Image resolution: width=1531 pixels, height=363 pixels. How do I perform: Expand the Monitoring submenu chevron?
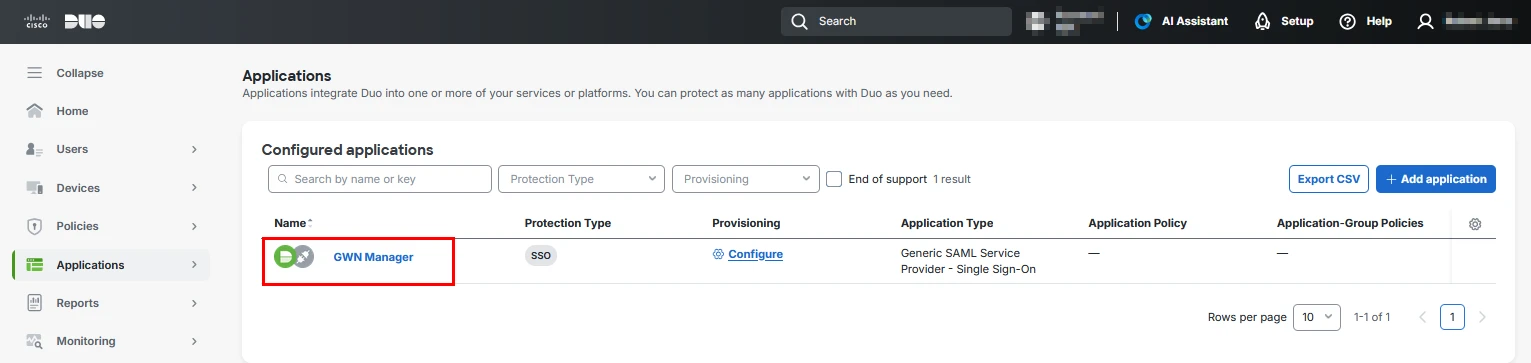click(x=194, y=341)
